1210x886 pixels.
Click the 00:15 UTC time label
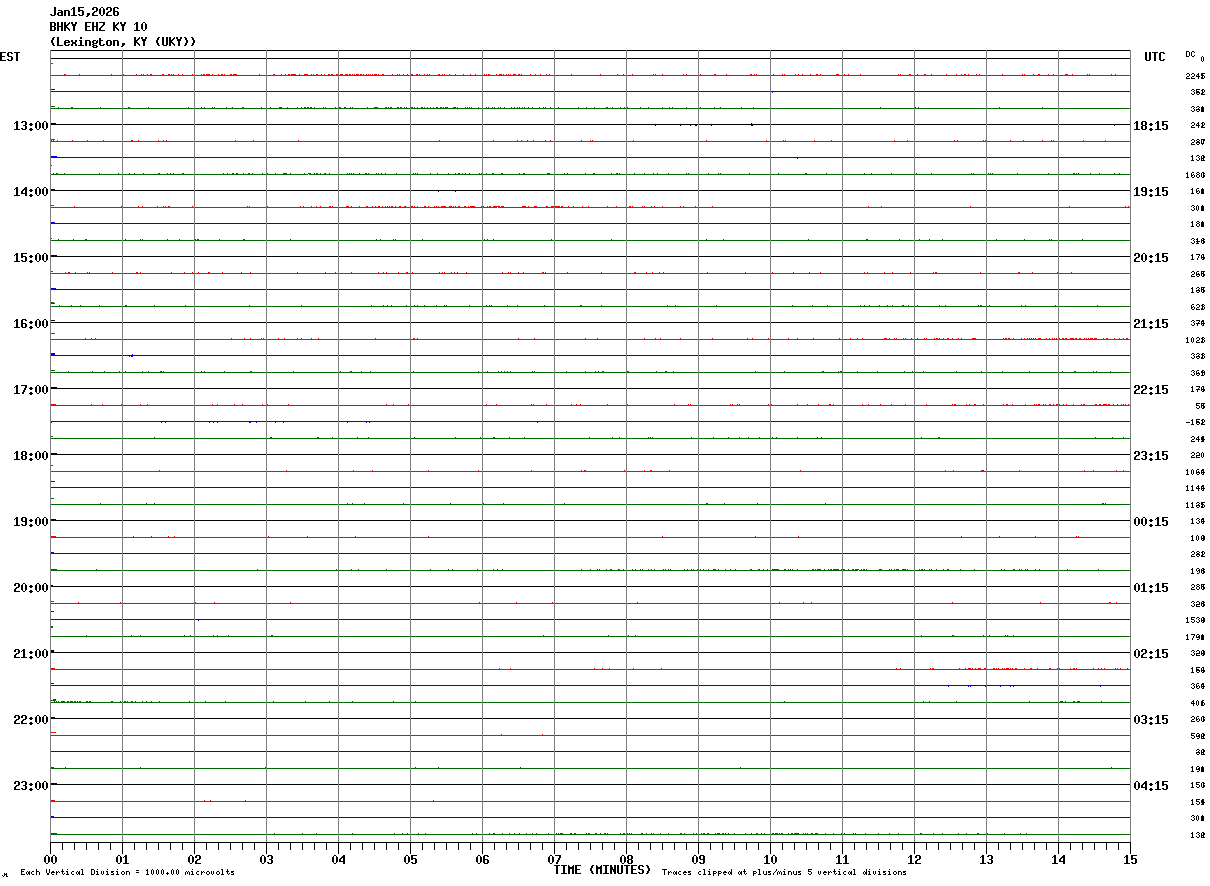pyautogui.click(x=1151, y=521)
